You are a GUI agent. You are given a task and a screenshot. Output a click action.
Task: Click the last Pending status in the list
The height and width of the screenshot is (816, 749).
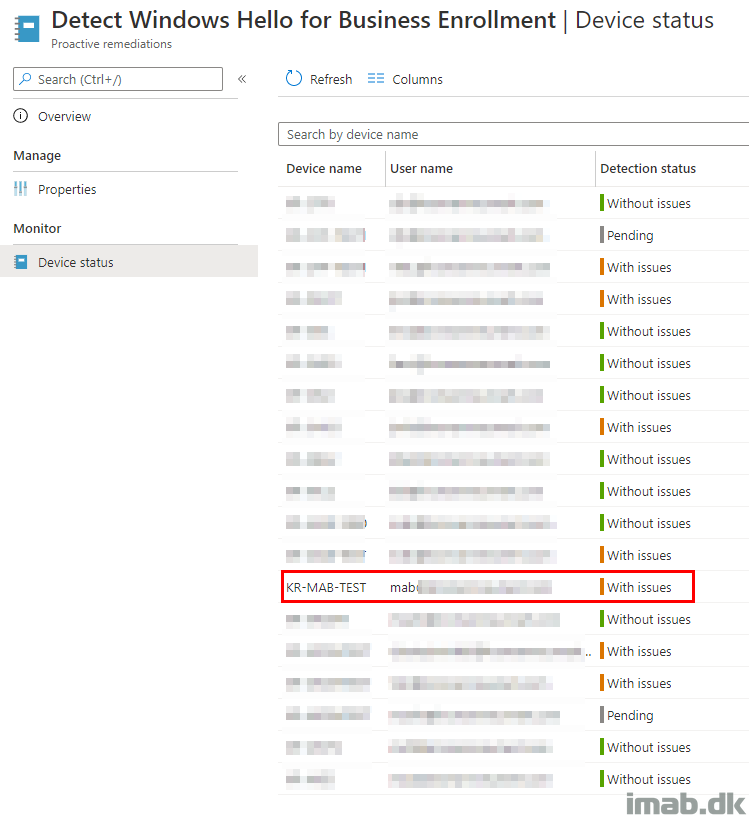tap(630, 716)
